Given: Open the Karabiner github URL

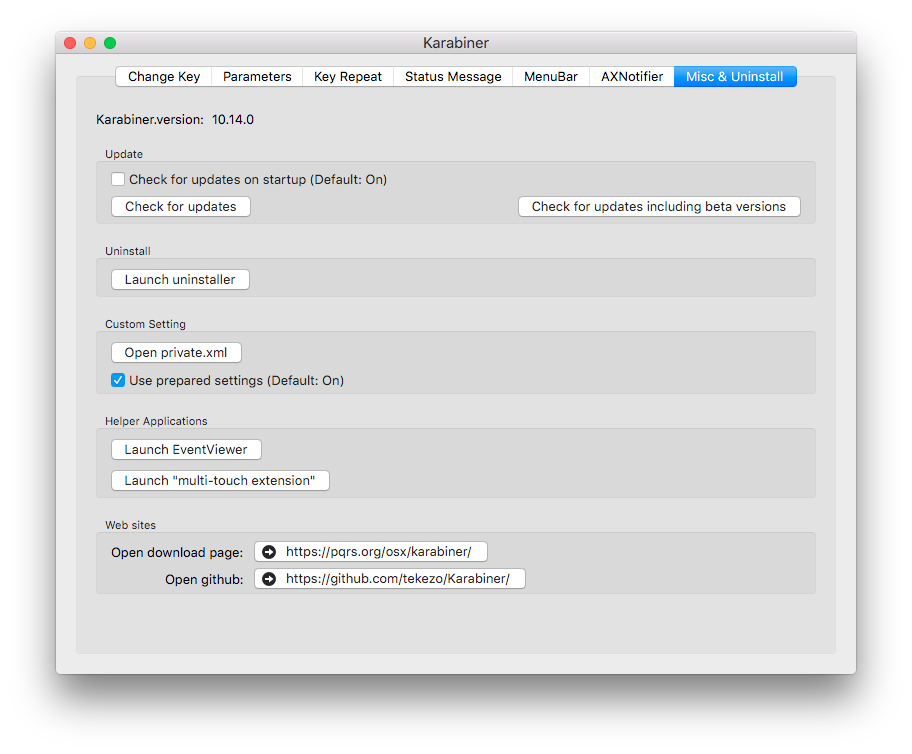Looking at the screenshot, I should [x=390, y=579].
